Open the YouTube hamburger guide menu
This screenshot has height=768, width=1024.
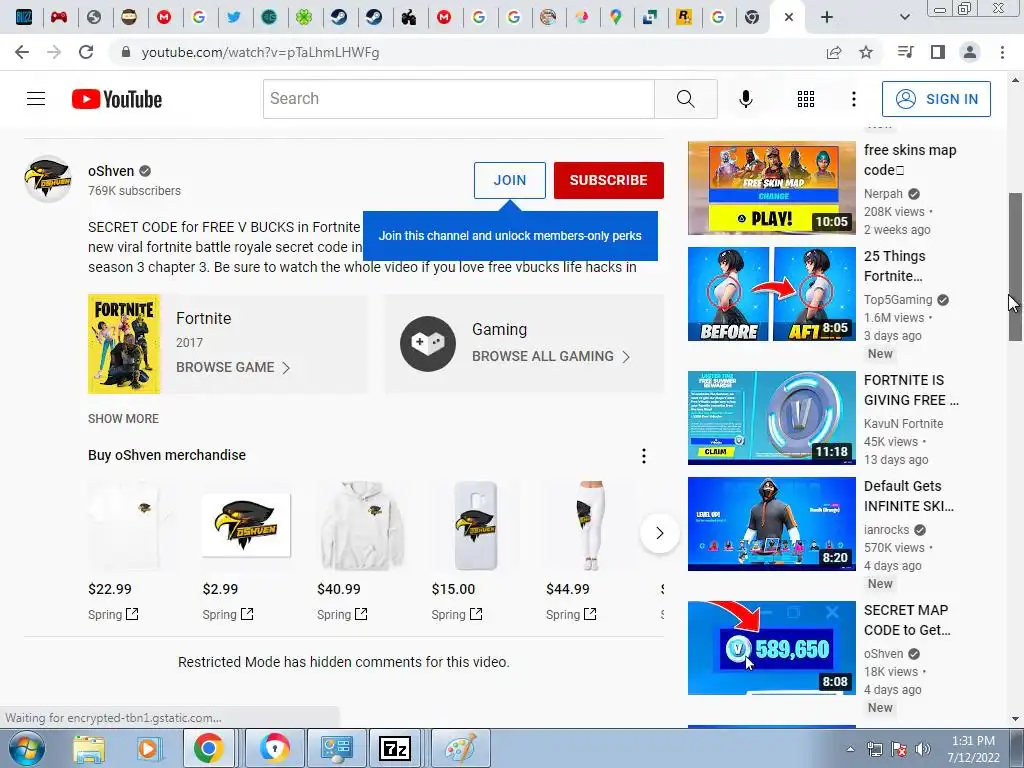36,99
